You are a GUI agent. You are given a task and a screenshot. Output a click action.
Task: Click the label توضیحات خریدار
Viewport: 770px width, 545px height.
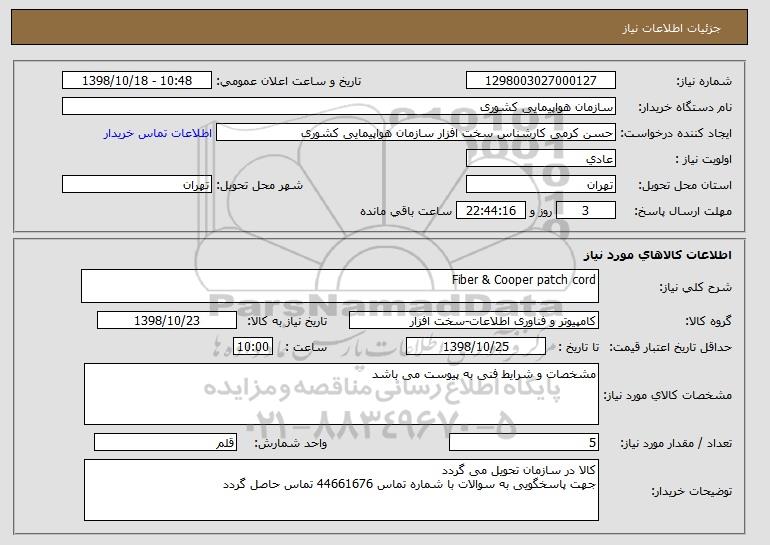click(x=692, y=491)
